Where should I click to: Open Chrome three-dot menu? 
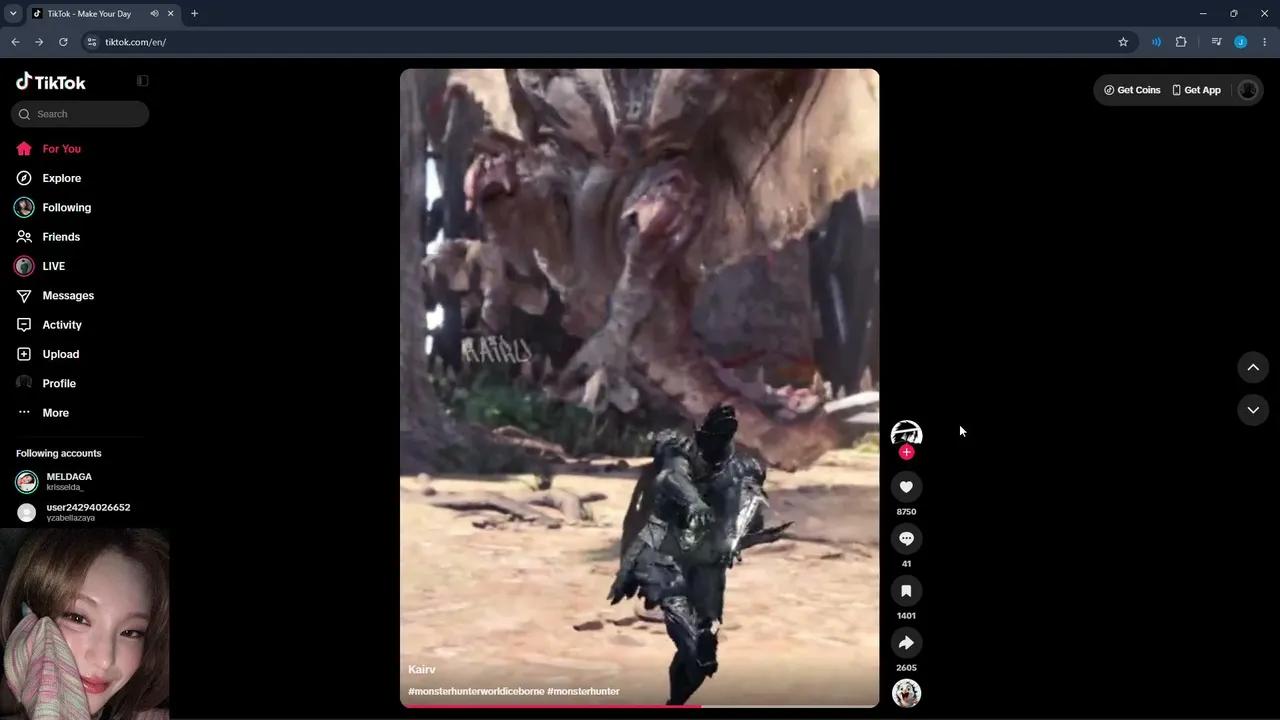pos(1265,42)
